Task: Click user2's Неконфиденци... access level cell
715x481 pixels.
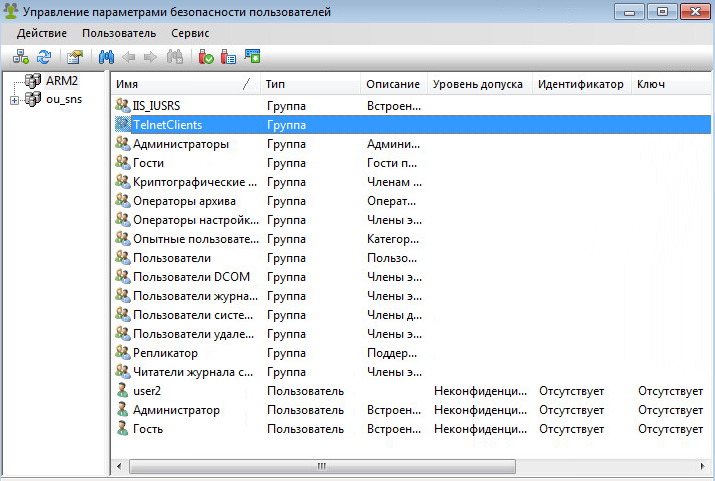Action: click(480, 391)
